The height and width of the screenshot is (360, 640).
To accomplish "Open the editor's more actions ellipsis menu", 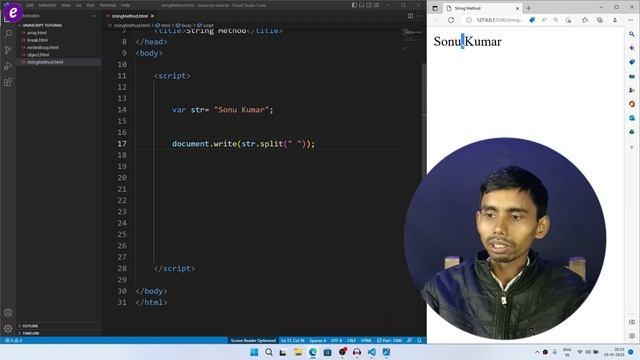I will click(x=419, y=16).
